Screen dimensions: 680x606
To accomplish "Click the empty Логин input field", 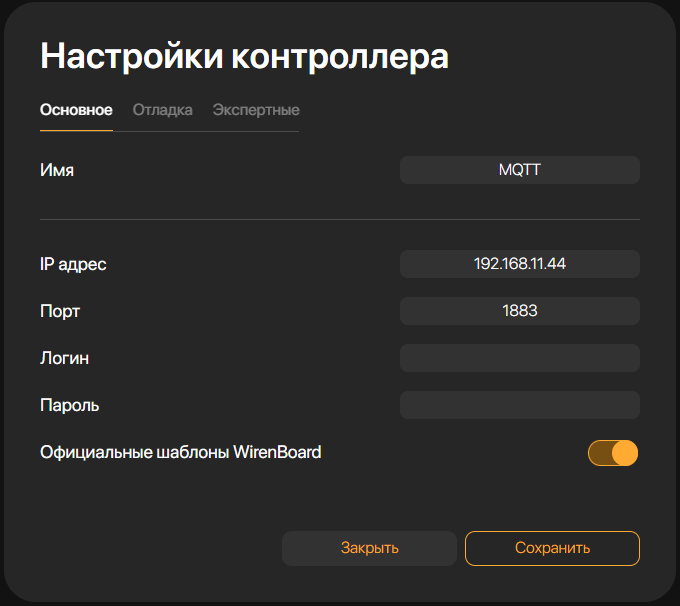I will 519,358.
